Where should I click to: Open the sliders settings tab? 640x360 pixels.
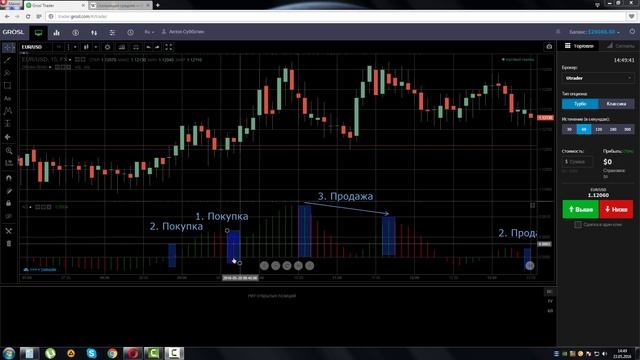[x=112, y=32]
